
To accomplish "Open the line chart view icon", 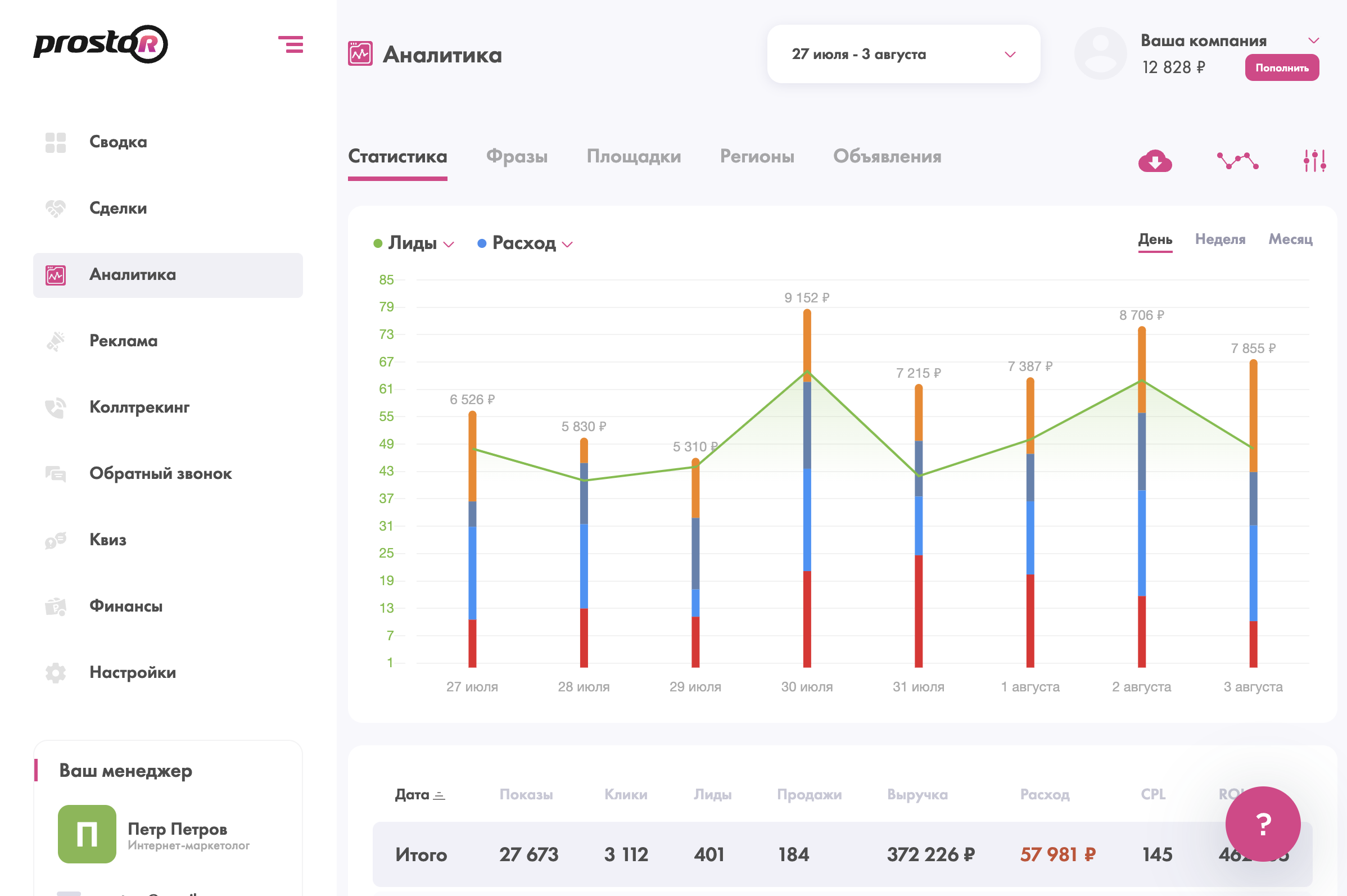I will [1237, 161].
